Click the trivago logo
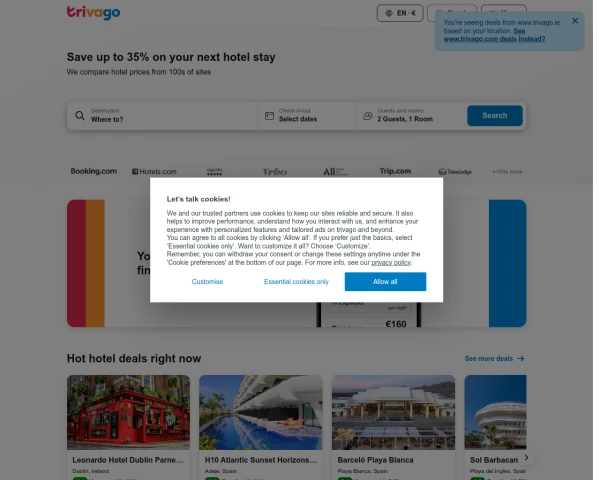 pyautogui.click(x=93, y=12)
